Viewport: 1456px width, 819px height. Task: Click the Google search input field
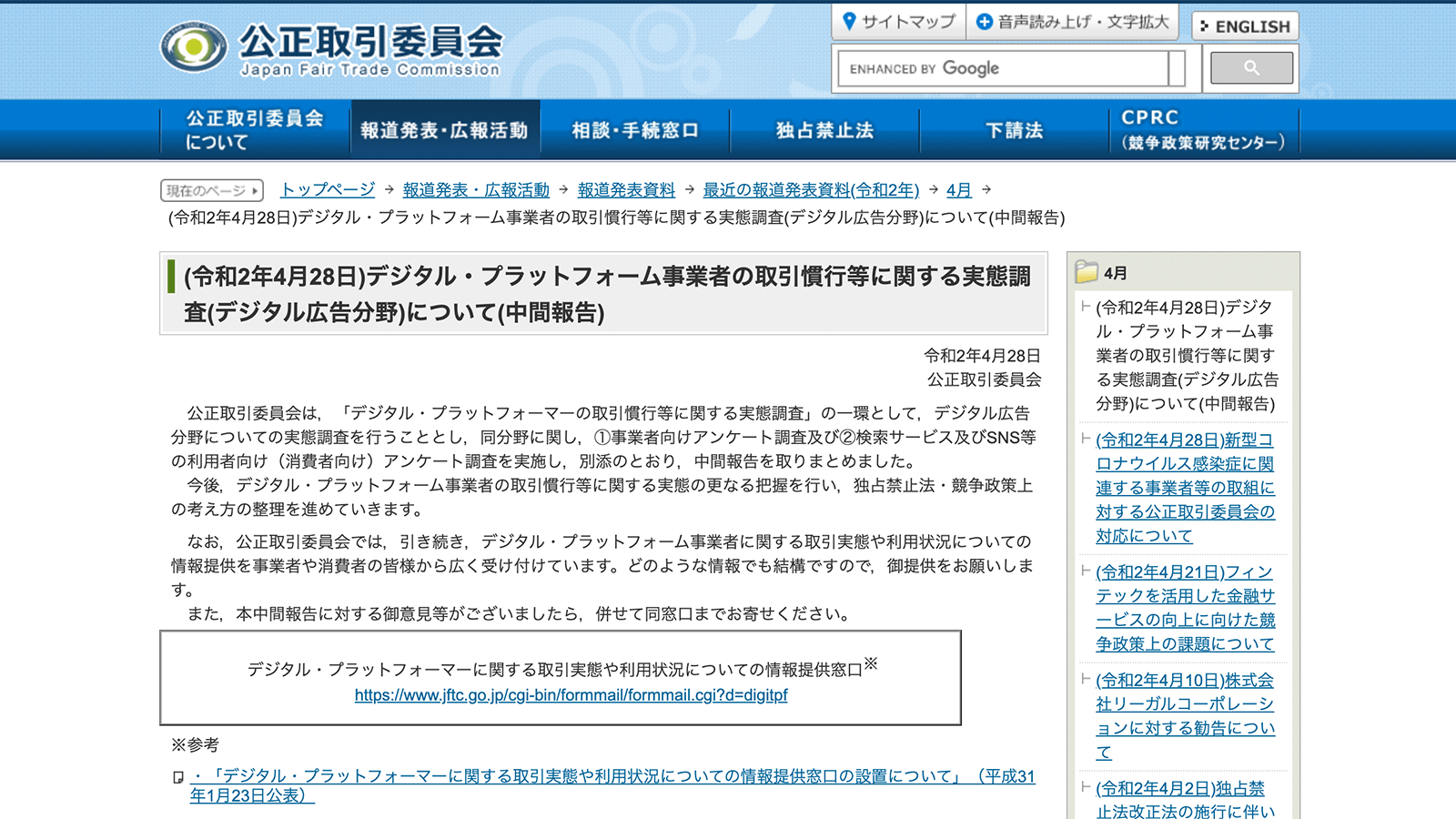(1006, 68)
